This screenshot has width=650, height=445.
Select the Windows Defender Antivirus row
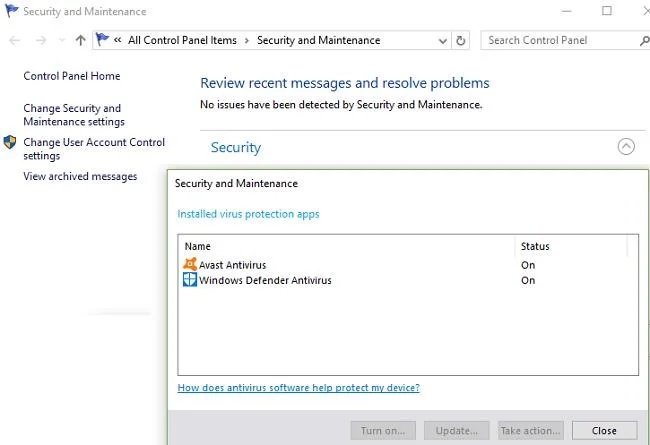coord(408,280)
